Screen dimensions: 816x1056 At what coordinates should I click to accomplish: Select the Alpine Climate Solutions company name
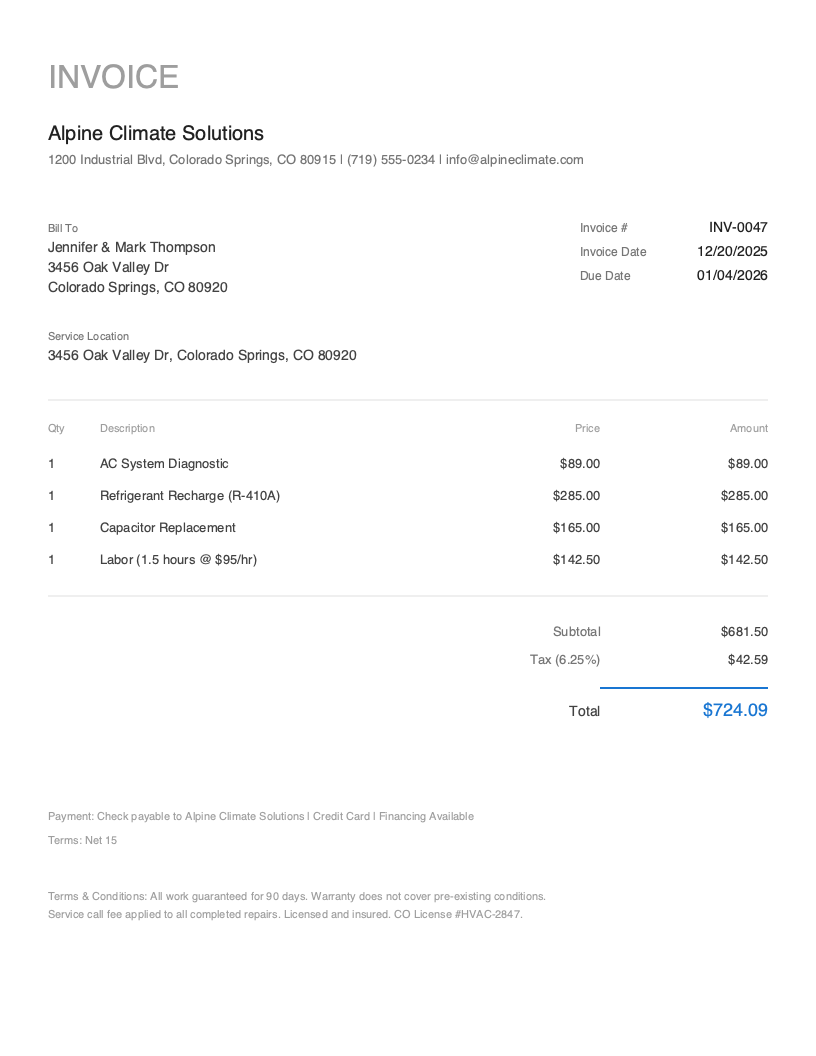pos(155,133)
